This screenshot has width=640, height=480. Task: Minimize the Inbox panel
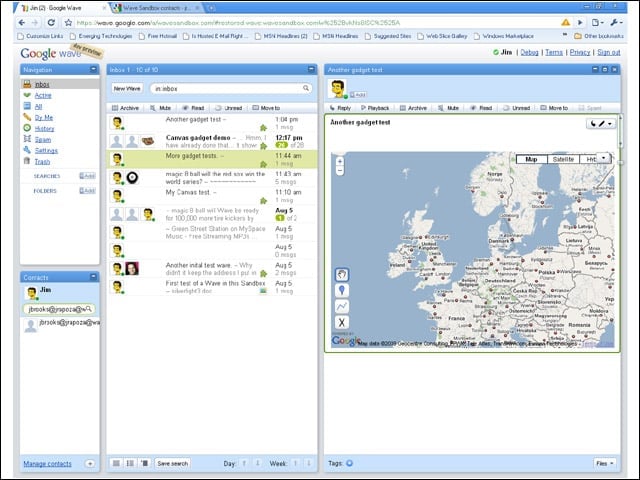311,69
